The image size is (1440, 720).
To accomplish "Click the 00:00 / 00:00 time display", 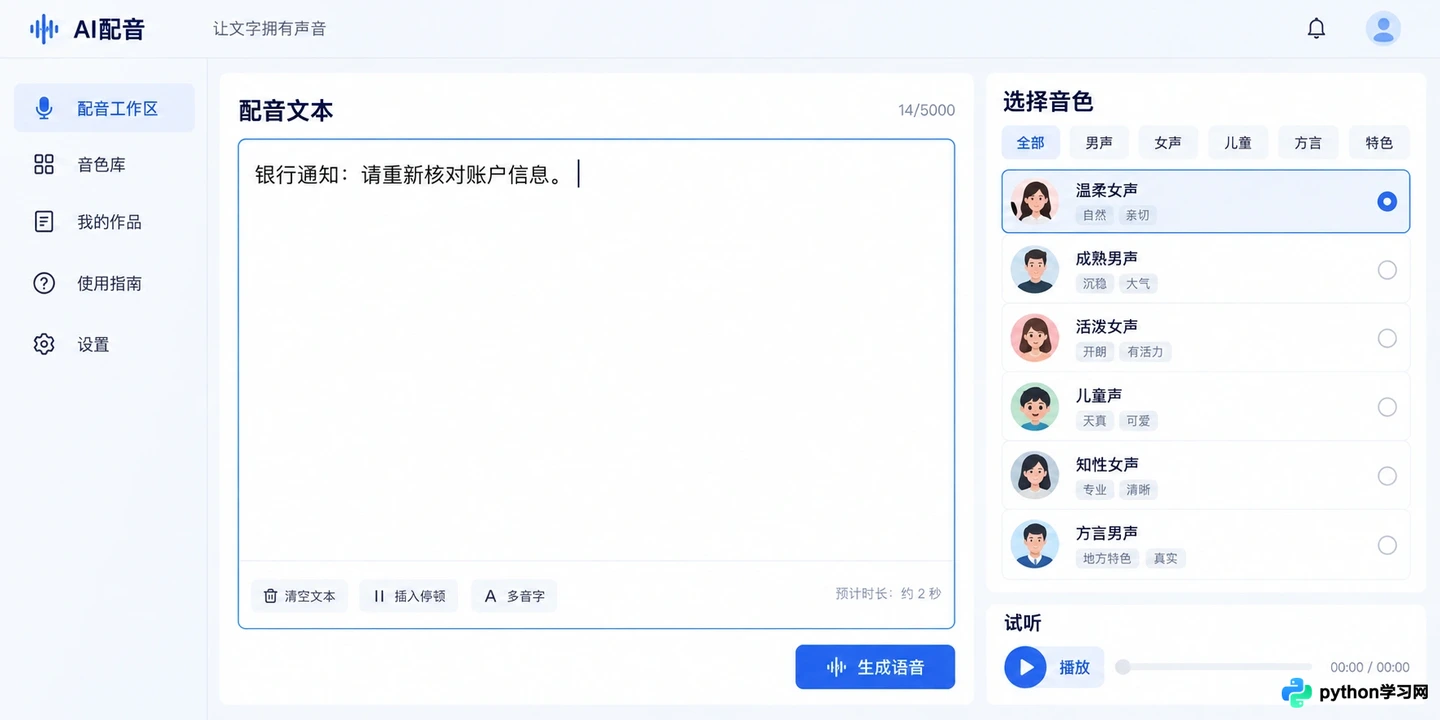I will [1369, 667].
